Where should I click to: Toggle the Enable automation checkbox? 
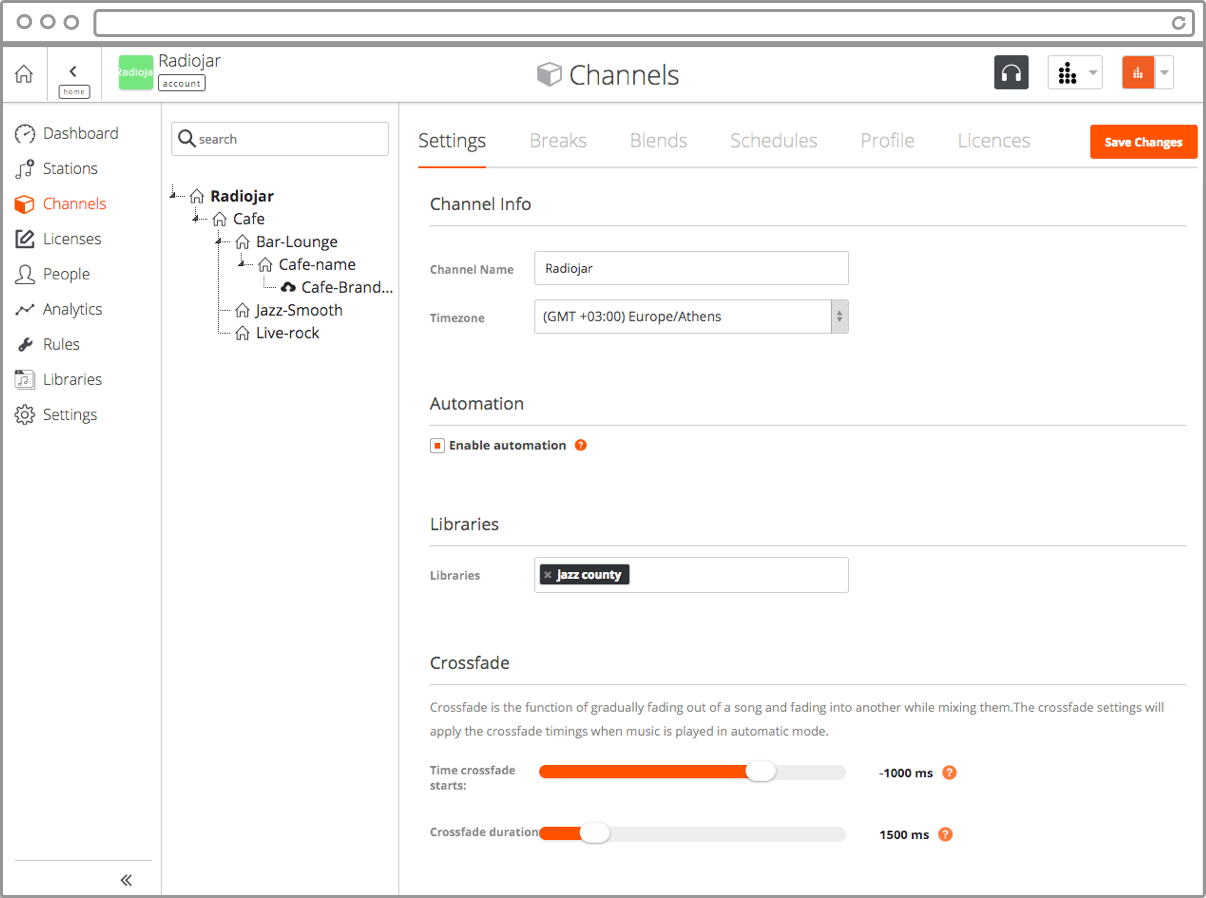click(437, 446)
